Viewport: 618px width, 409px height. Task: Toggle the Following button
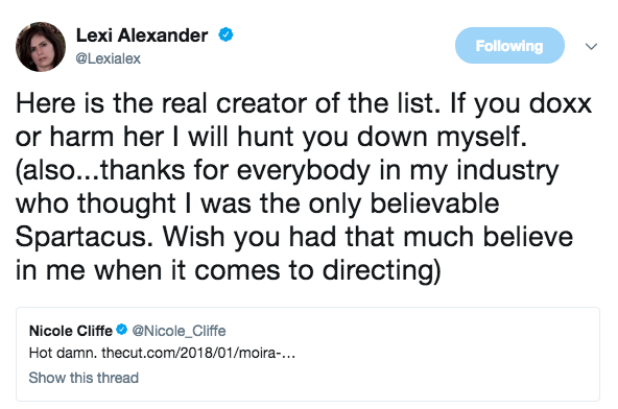pos(509,46)
